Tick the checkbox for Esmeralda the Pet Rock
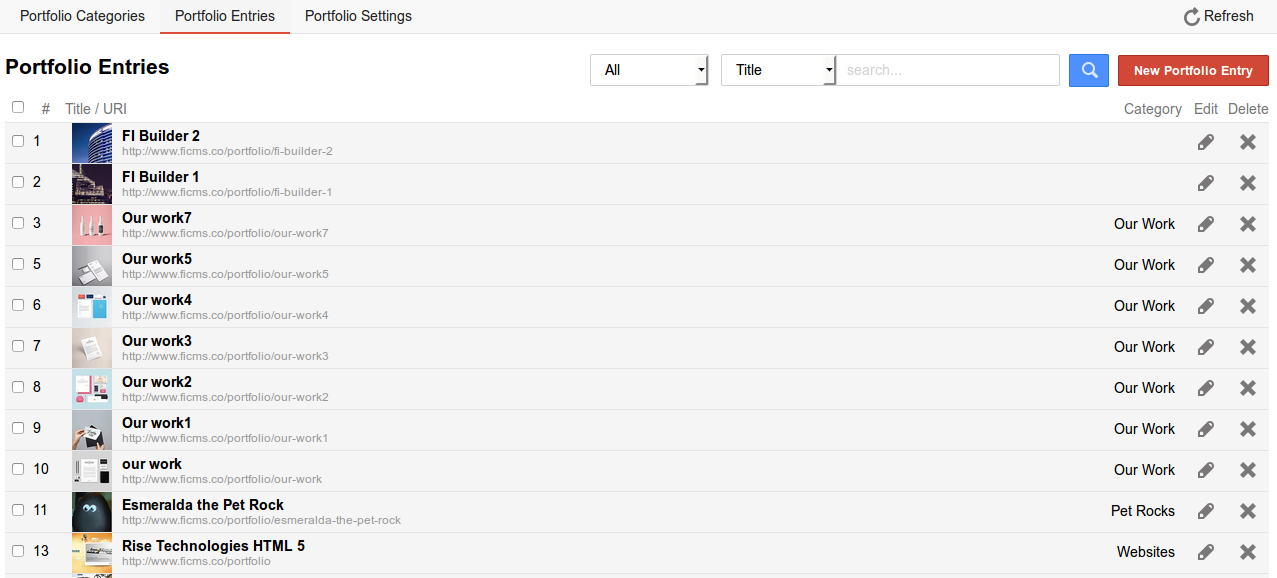Viewport: 1277px width, 578px height. click(18, 510)
